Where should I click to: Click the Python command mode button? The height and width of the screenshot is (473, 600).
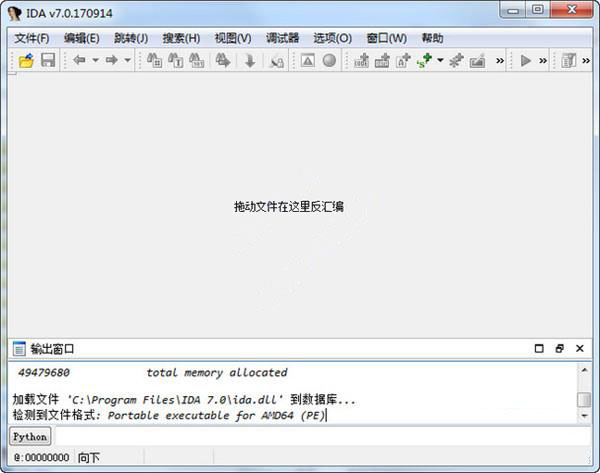click(x=30, y=437)
